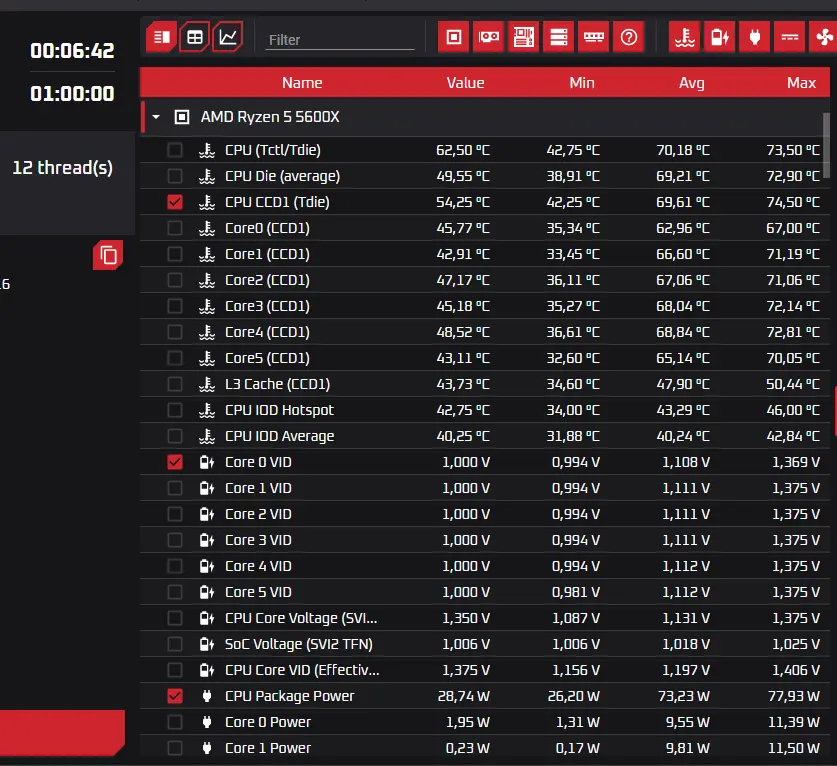Click the Filter text field

339,40
